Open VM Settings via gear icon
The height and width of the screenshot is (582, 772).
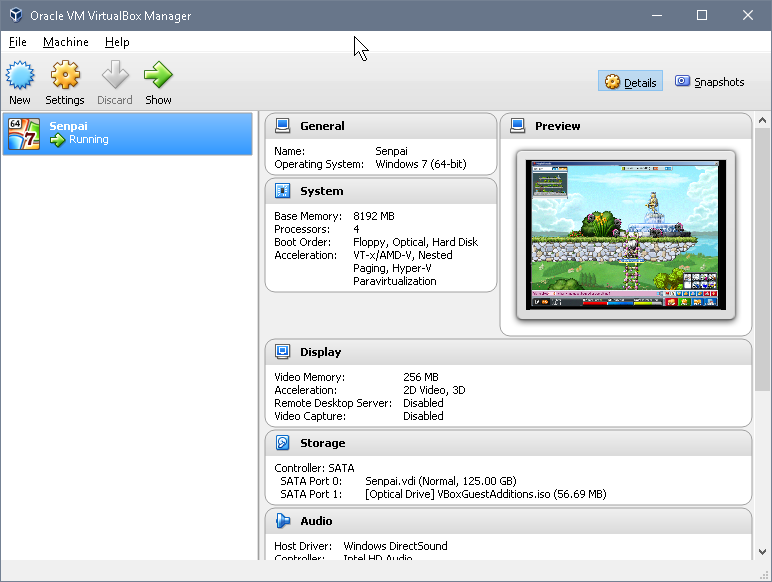65,75
